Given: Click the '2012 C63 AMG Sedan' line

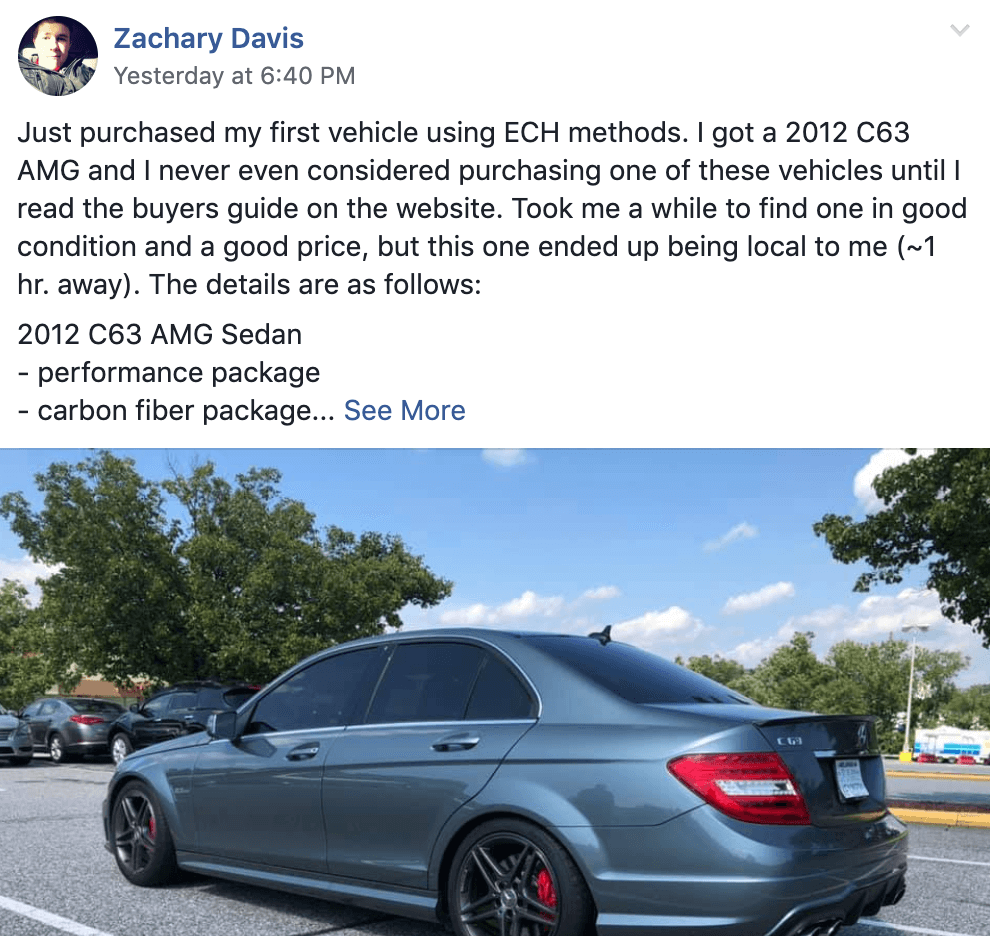Looking at the screenshot, I should coord(160,335).
